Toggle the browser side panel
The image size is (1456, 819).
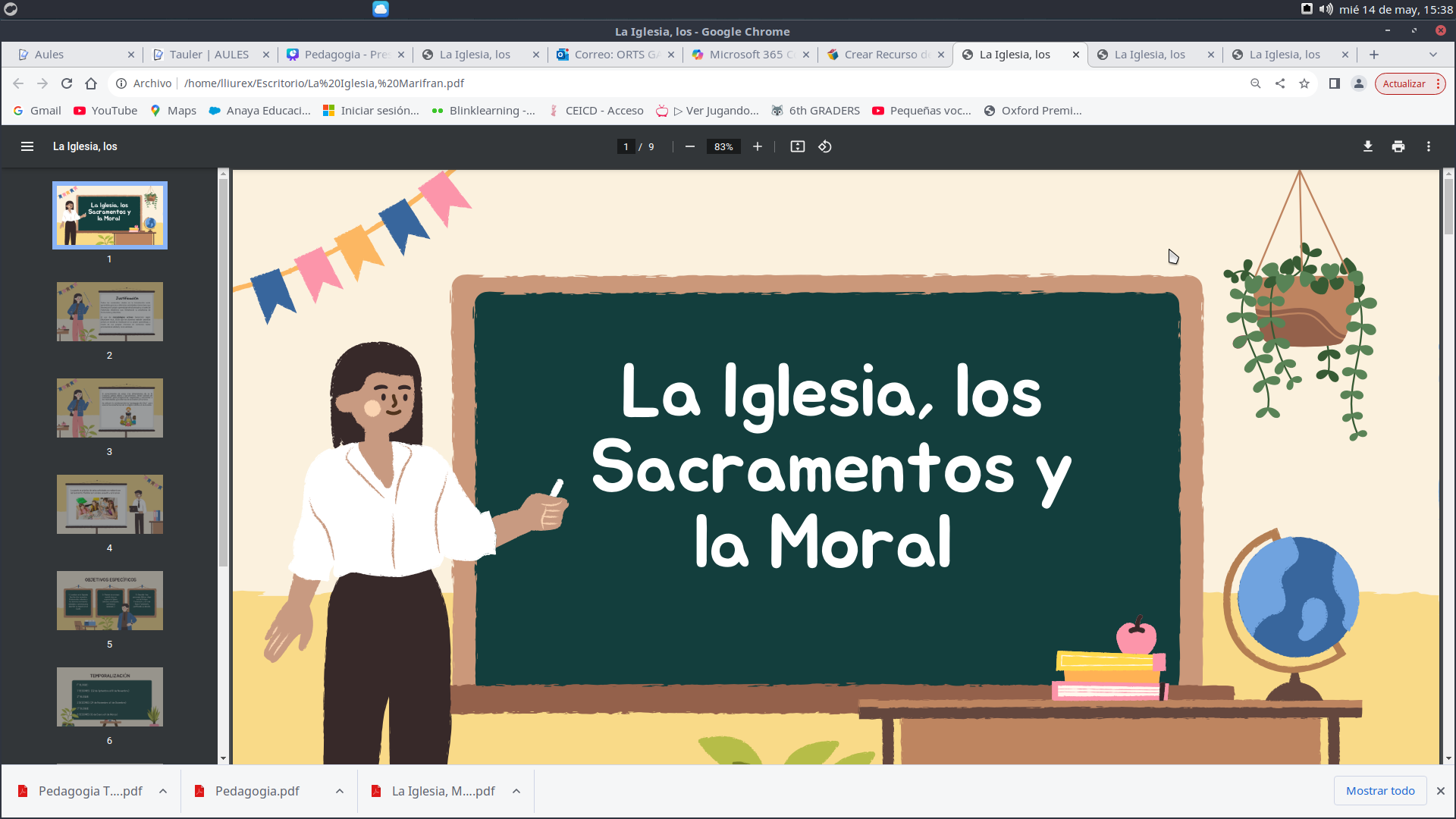(1335, 83)
